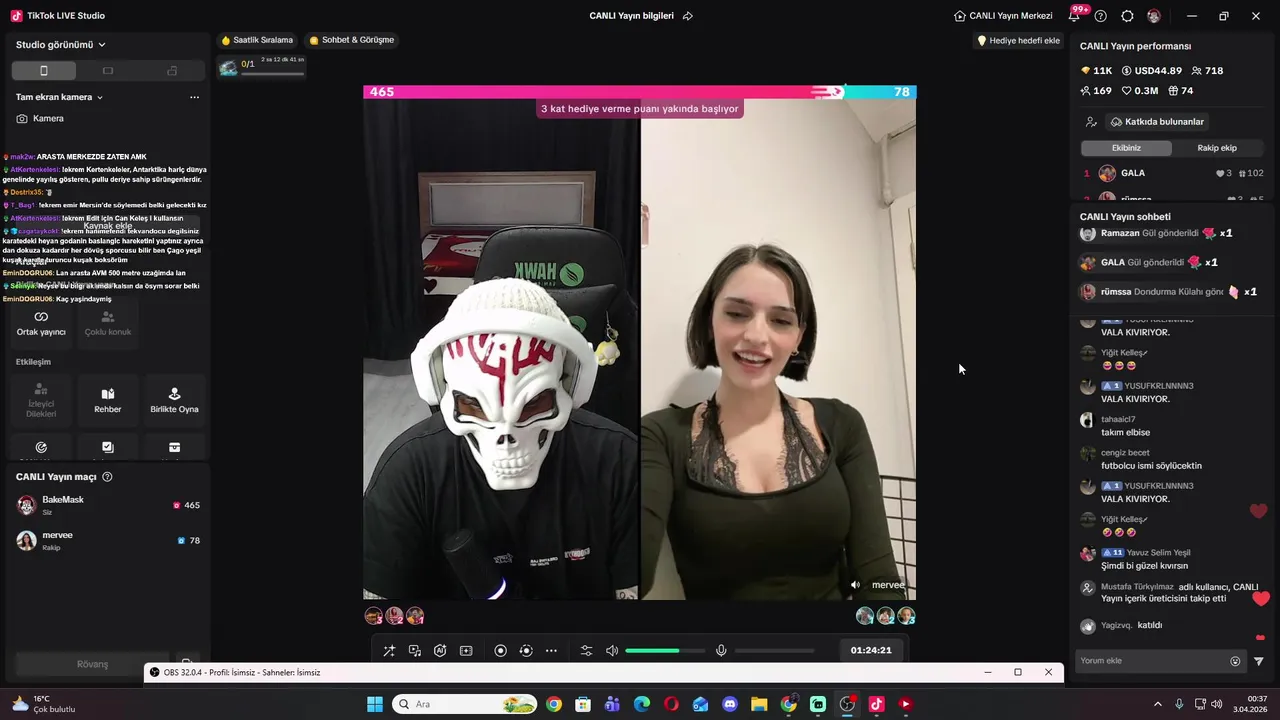Select mervee opponent row in match panel
The image size is (1280, 720).
[x=107, y=541]
